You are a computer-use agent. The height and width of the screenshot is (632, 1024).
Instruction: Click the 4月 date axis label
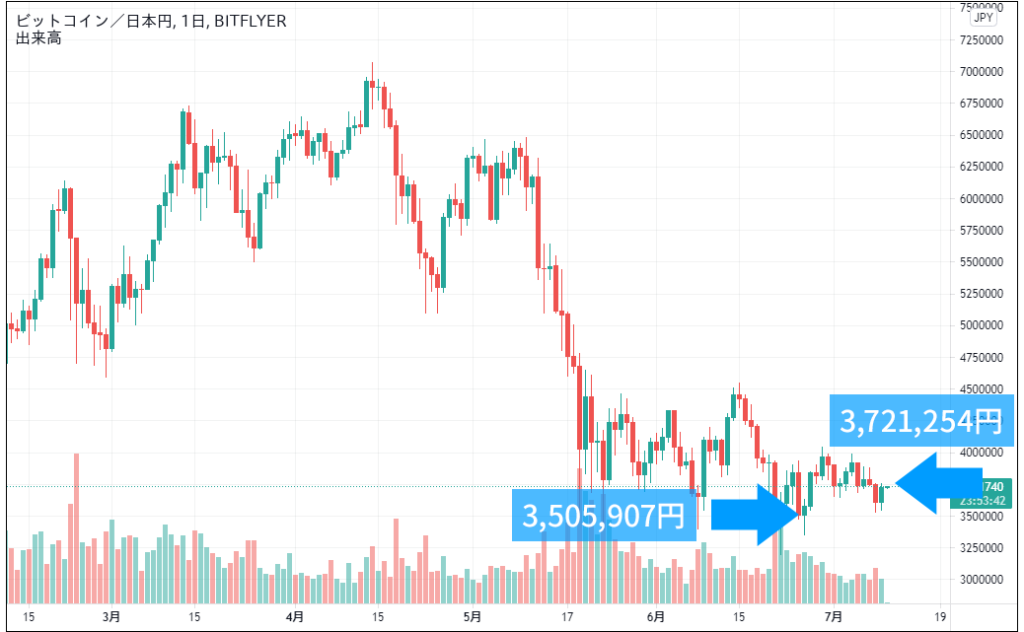pos(295,616)
